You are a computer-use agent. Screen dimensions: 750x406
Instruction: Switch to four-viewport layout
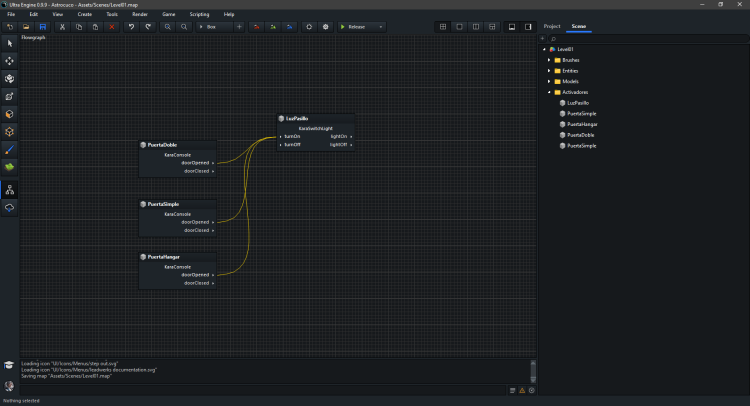coord(444,26)
